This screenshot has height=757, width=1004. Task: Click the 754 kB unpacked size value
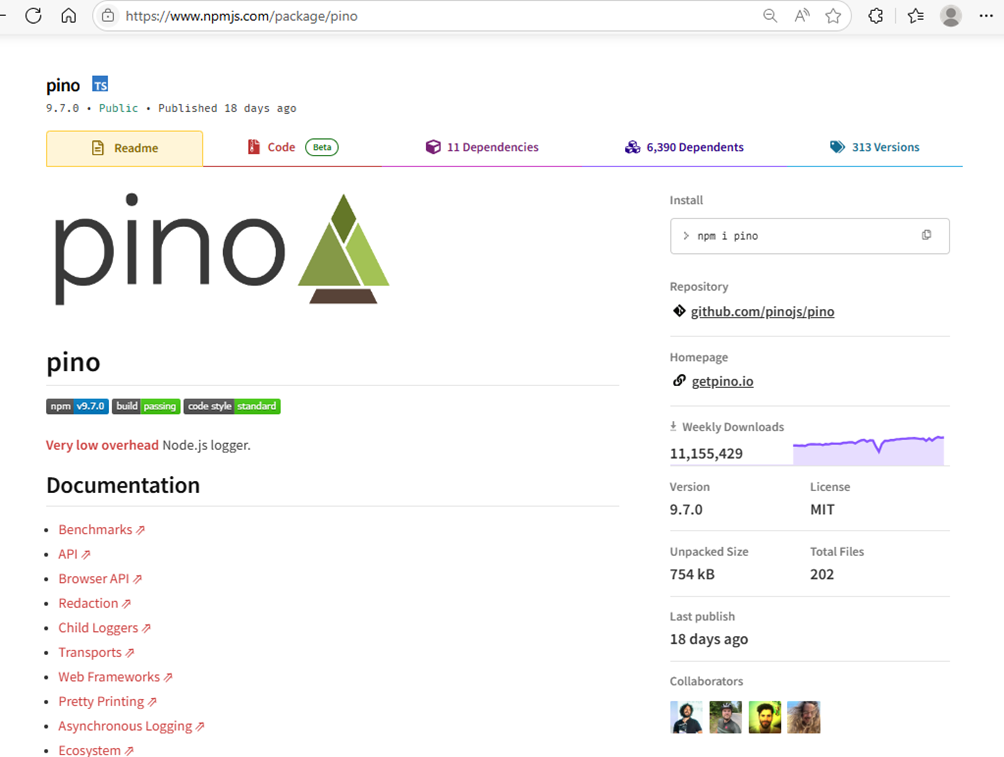(x=692, y=574)
